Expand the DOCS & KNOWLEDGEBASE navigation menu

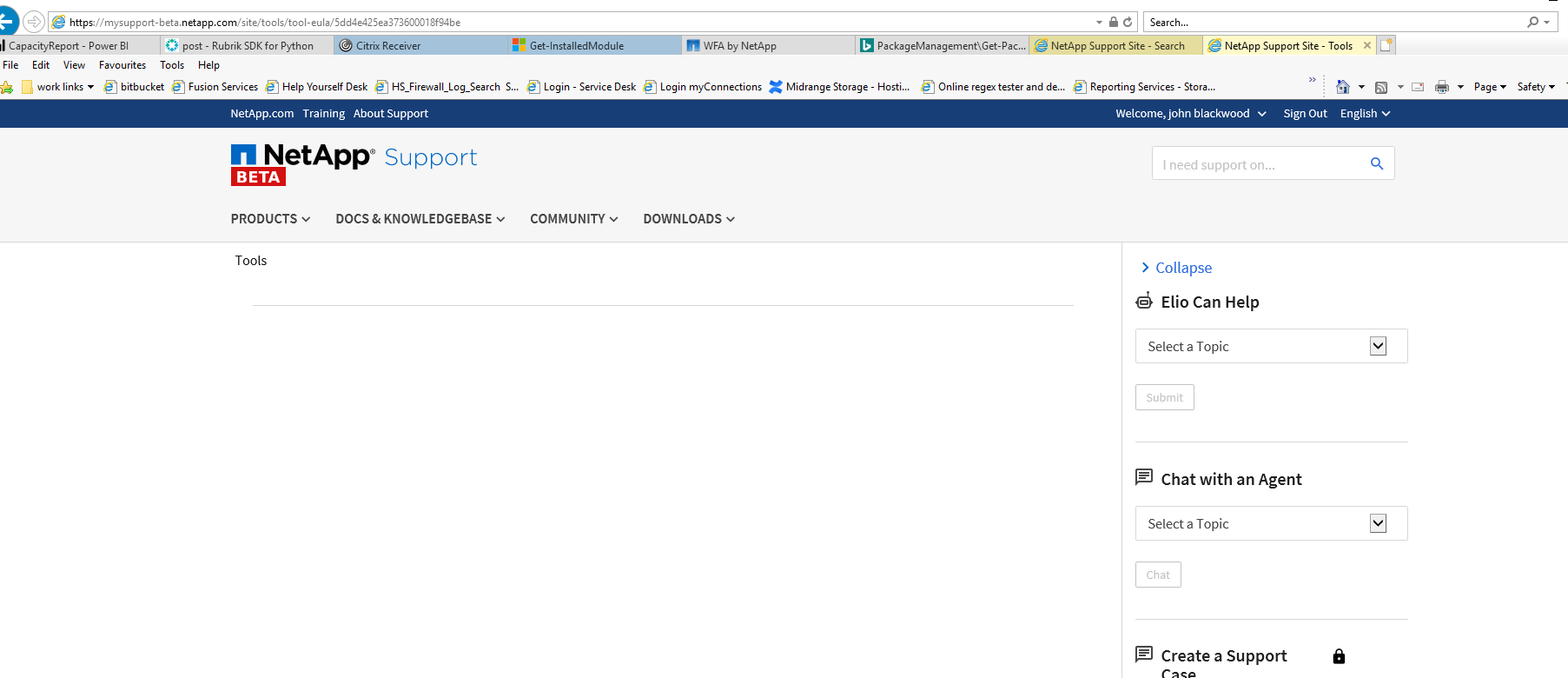420,219
